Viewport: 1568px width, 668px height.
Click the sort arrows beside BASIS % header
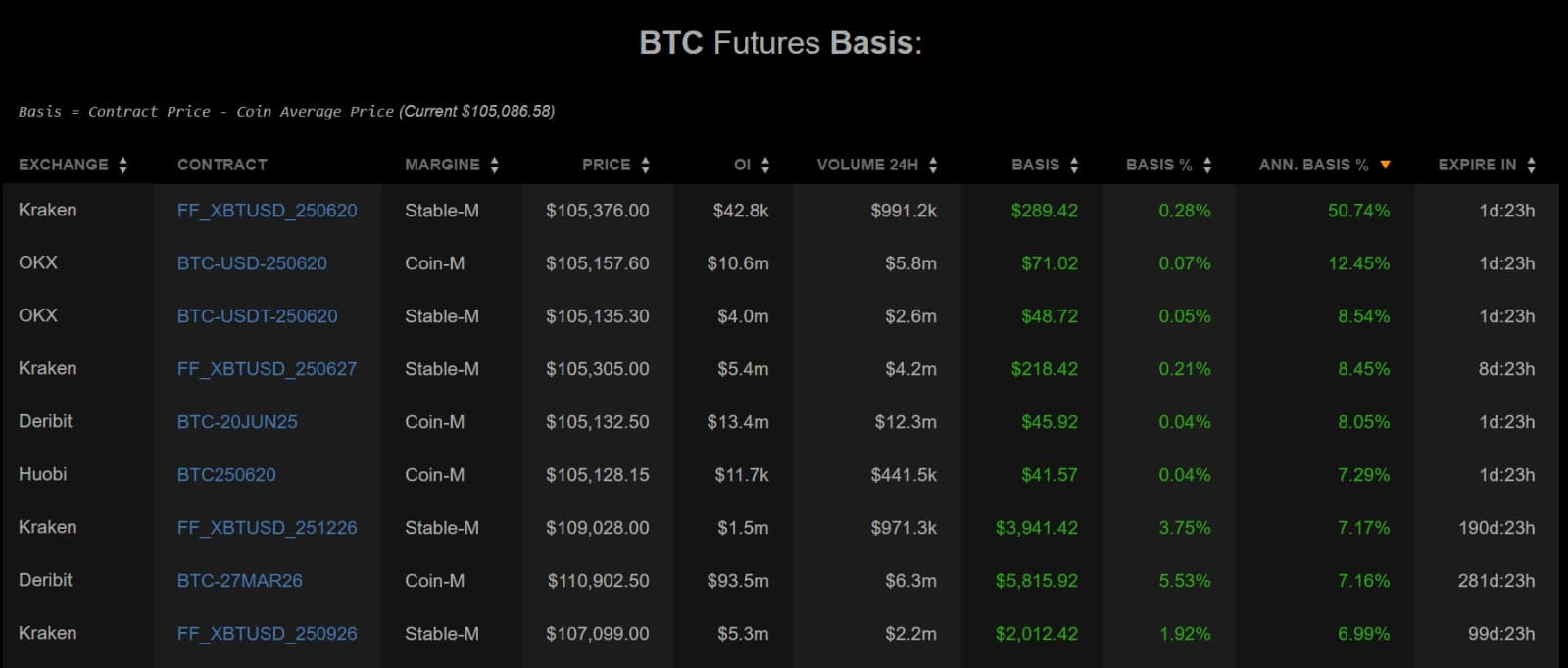pos(1205,165)
